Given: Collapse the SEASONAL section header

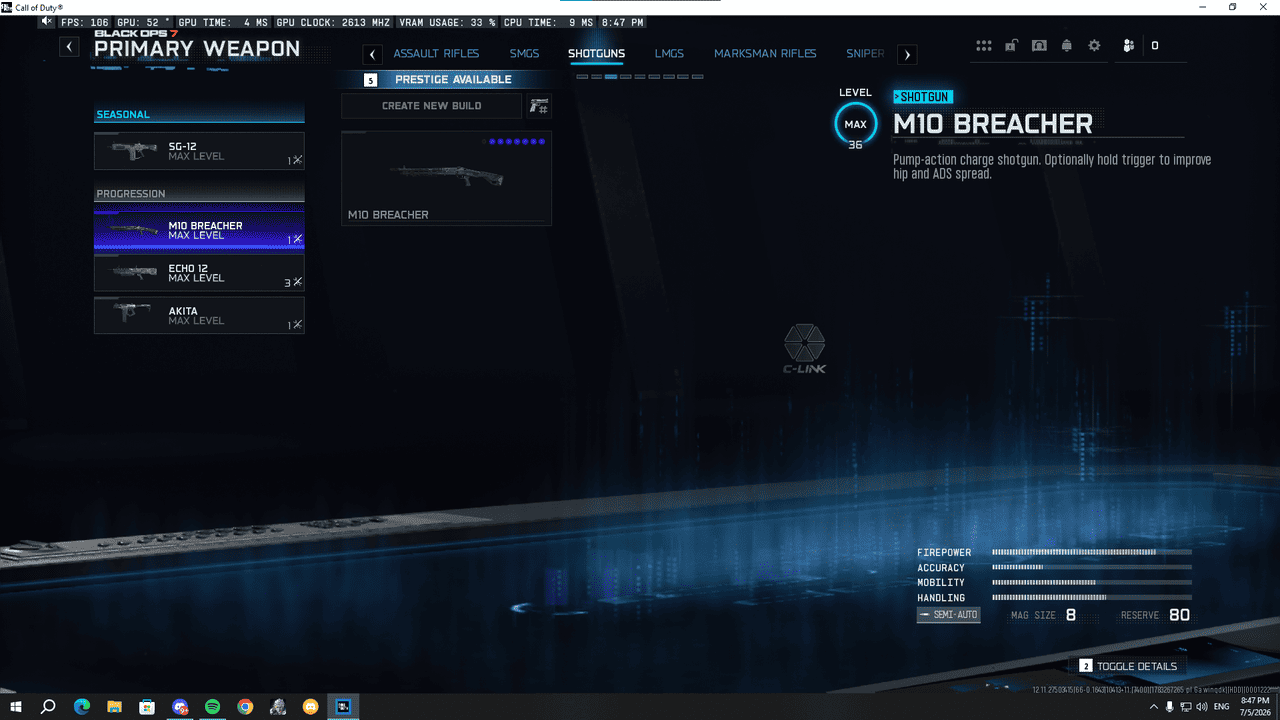Looking at the screenshot, I should [199, 115].
